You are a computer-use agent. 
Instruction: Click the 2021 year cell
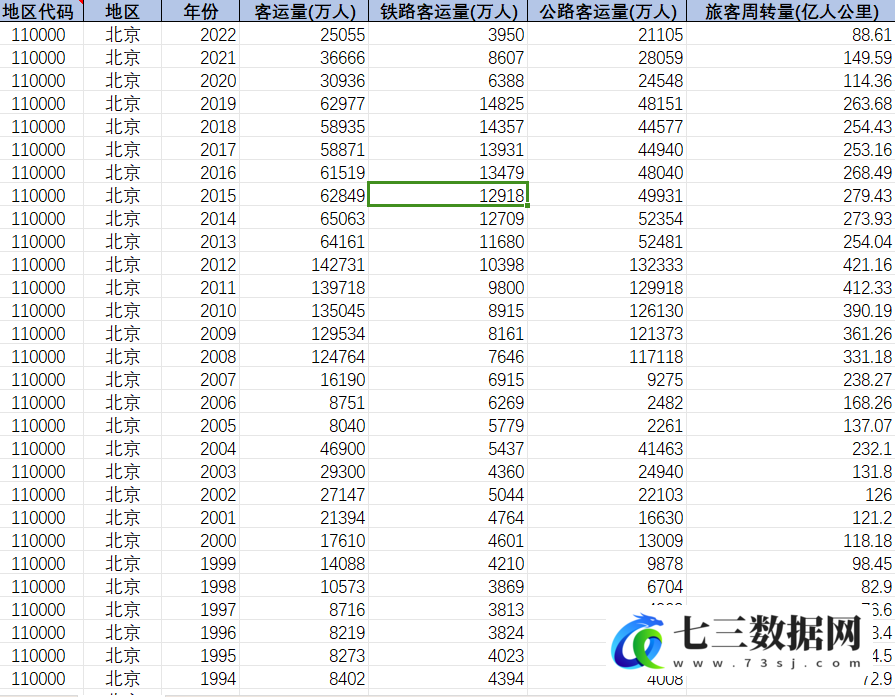(200, 57)
